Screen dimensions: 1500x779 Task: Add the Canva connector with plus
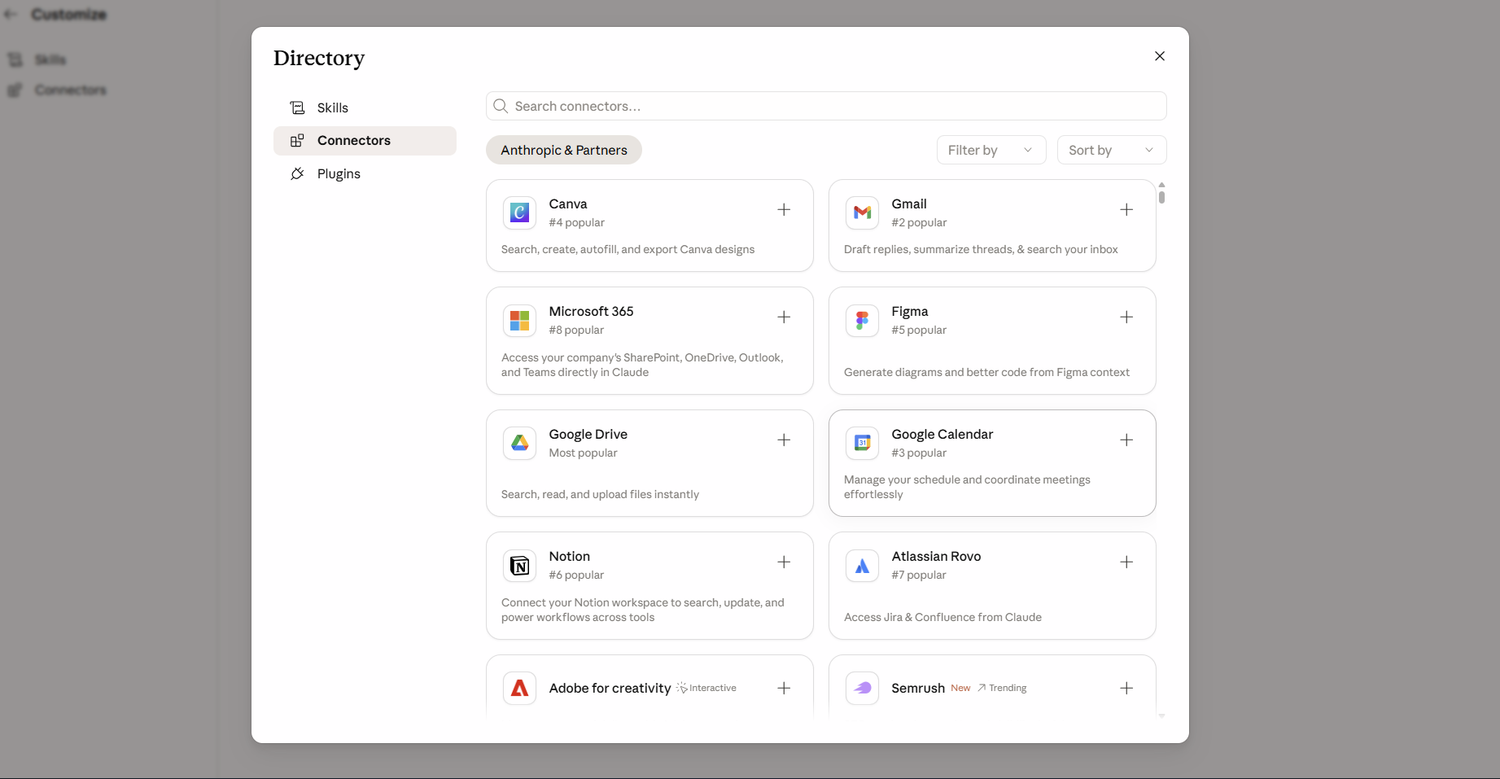pos(784,210)
